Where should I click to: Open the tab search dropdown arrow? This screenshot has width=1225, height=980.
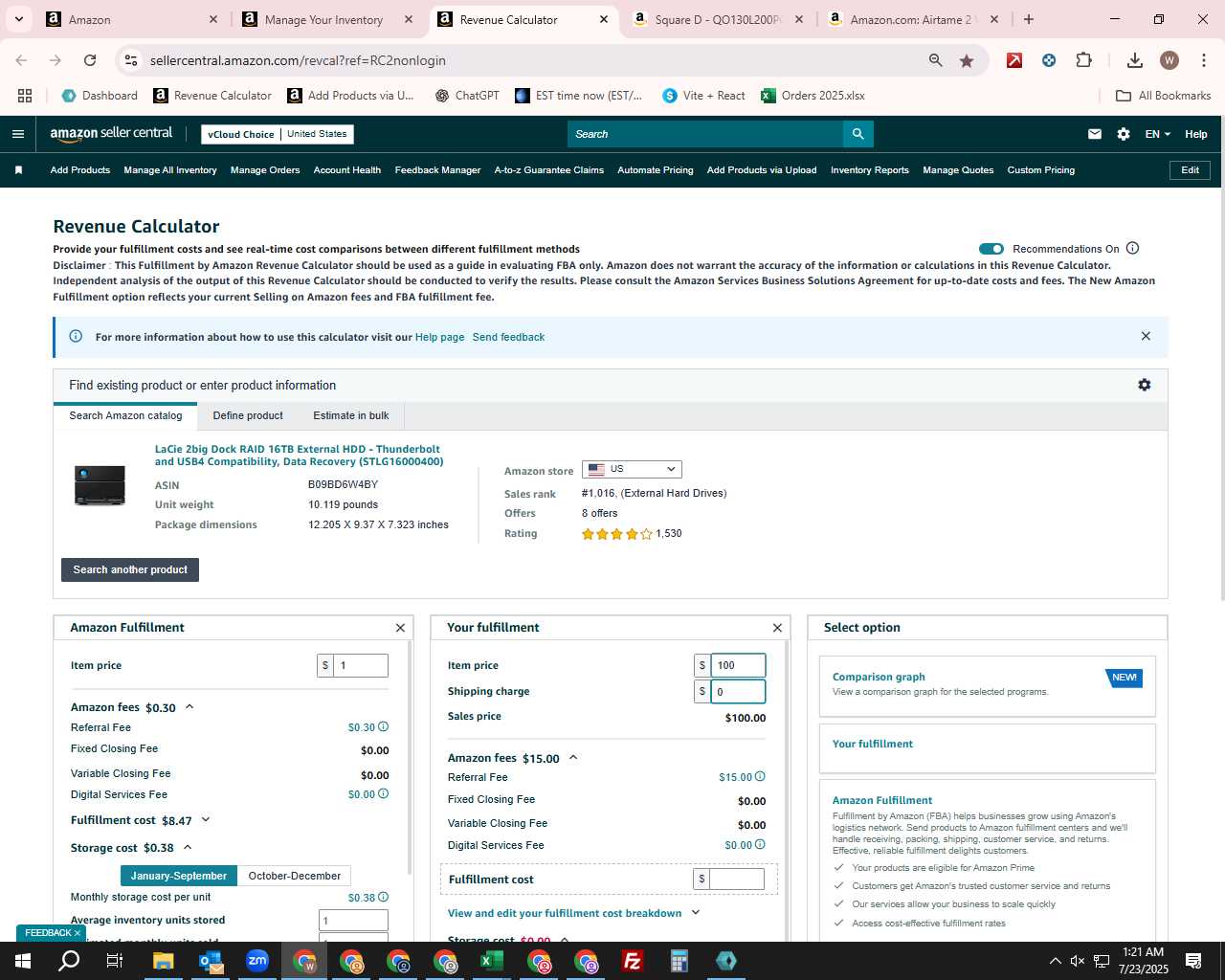pyautogui.click(x=18, y=19)
